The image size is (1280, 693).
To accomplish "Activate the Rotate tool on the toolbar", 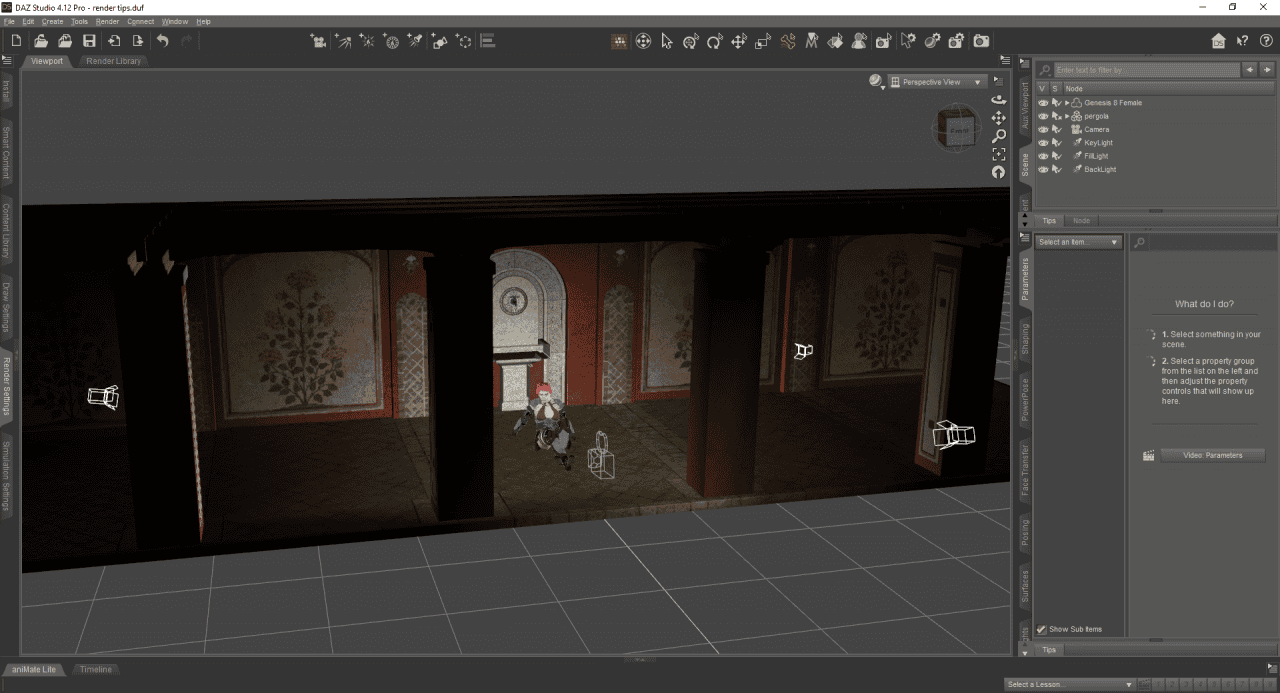I will tap(713, 41).
